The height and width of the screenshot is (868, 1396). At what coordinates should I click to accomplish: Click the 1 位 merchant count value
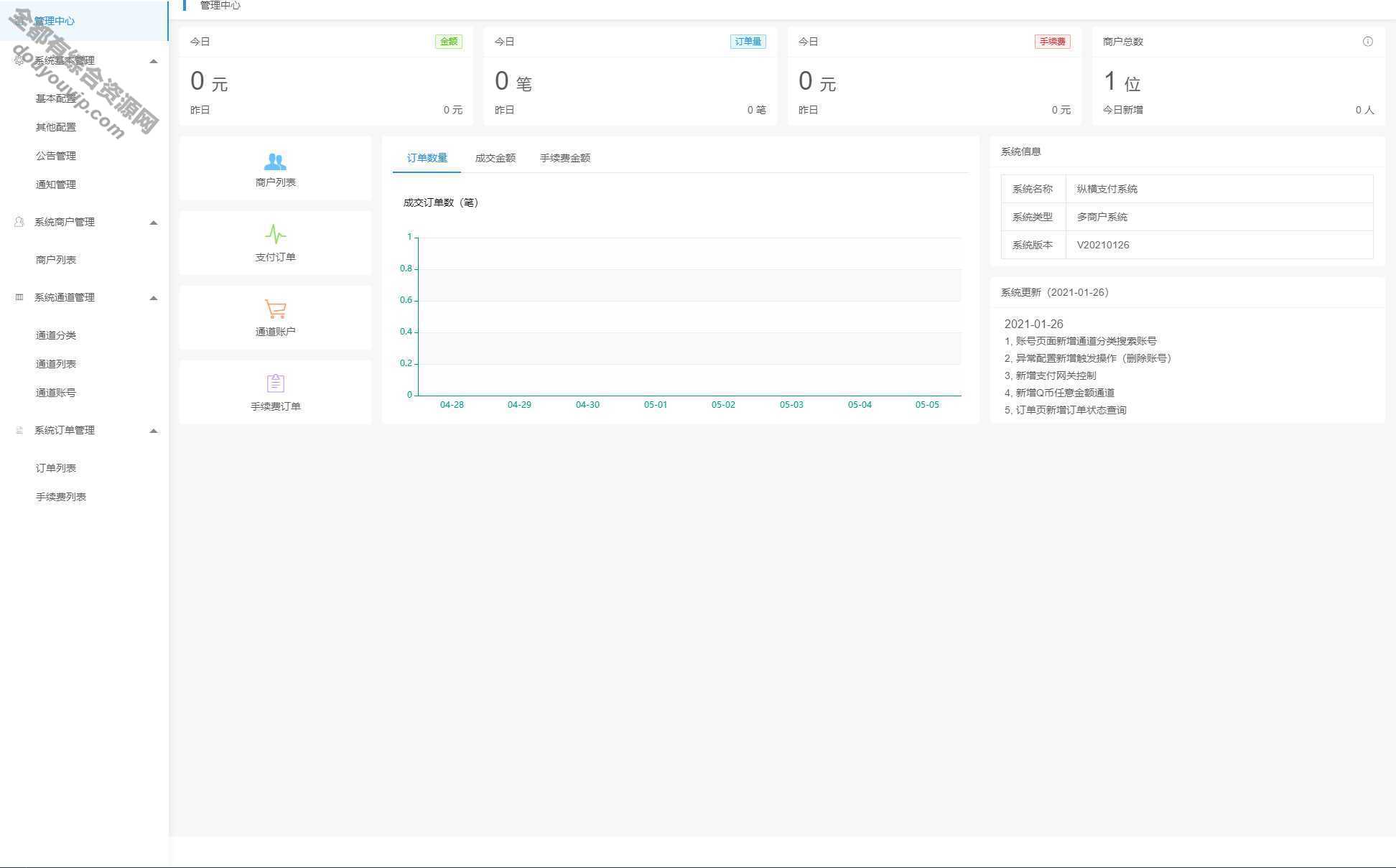point(1122,82)
